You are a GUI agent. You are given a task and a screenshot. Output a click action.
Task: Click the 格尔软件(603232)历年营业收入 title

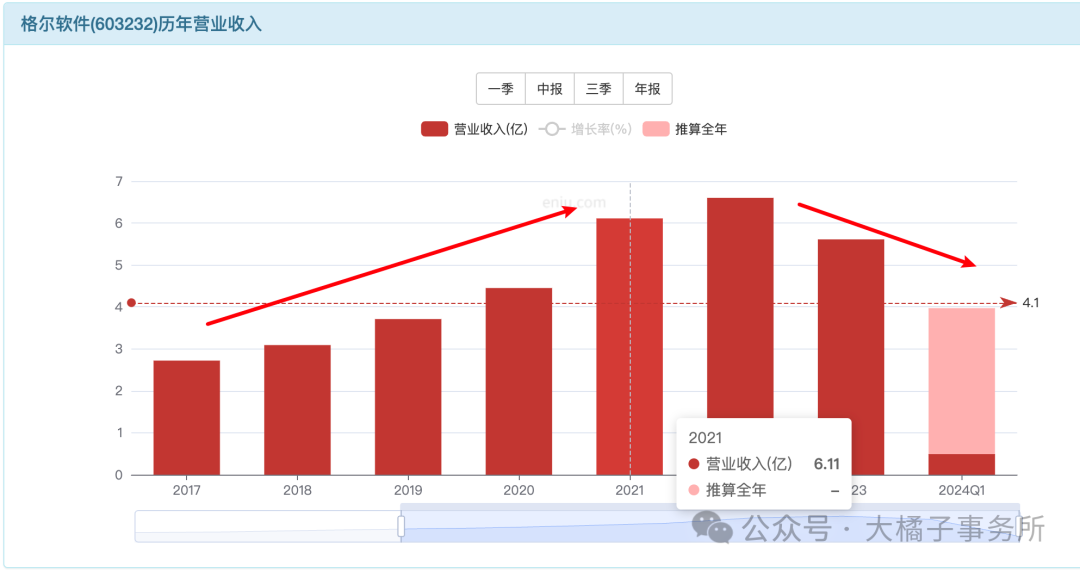point(141,24)
